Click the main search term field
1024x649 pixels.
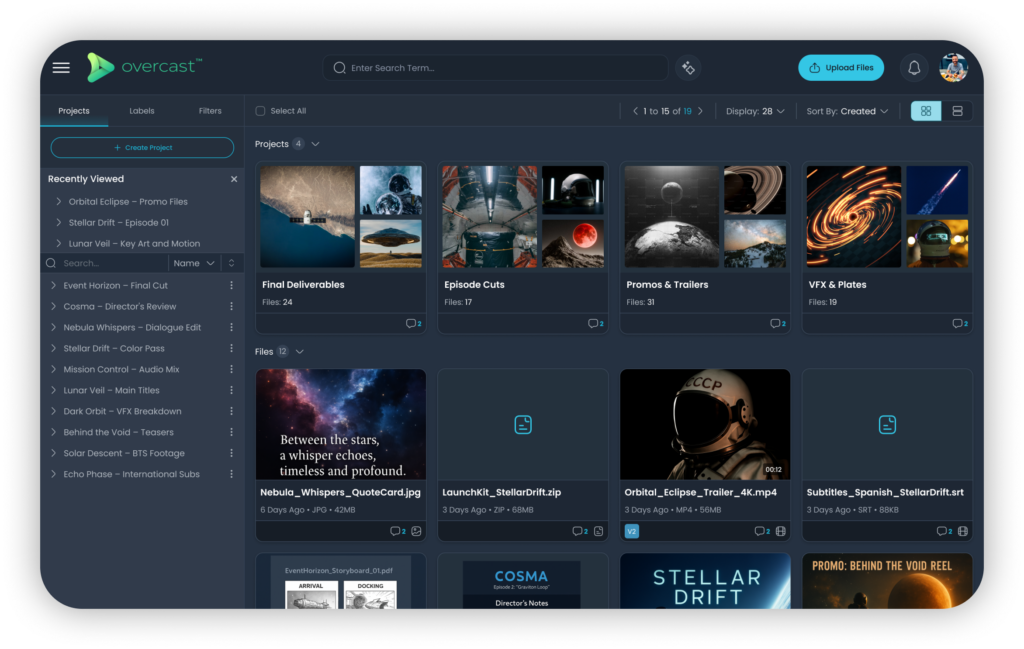pyautogui.click(x=500, y=68)
